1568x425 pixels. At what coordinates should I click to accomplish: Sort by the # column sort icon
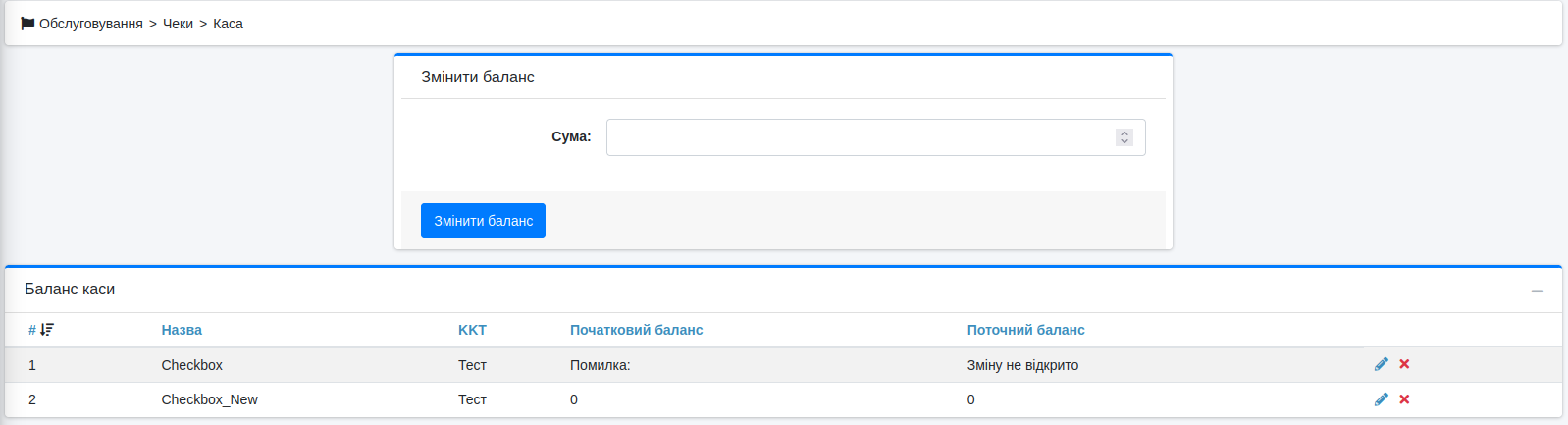tap(46, 330)
